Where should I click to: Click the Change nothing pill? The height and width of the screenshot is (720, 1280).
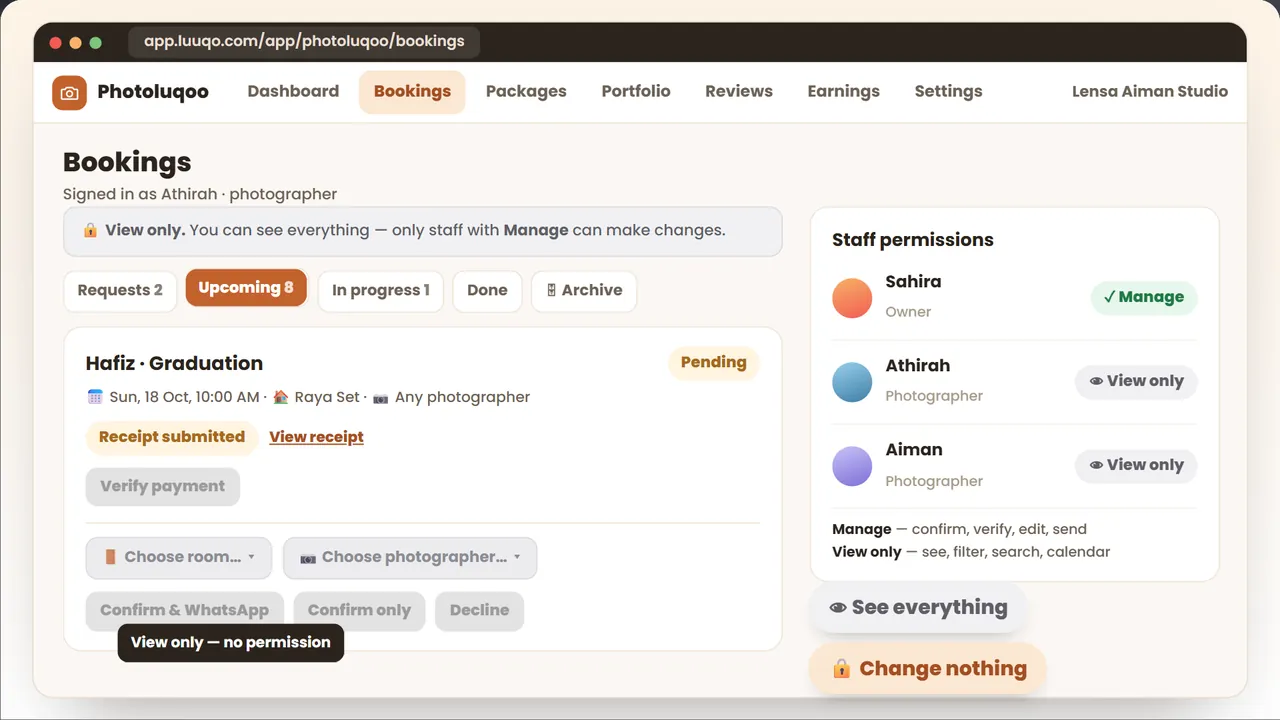[x=928, y=669]
